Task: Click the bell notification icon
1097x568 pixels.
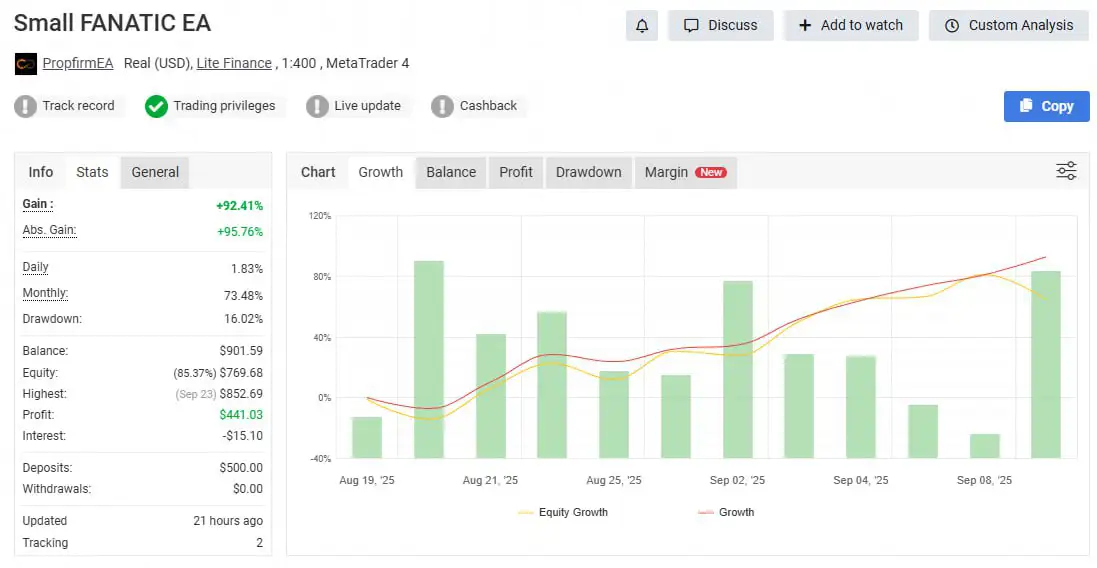Action: (642, 26)
